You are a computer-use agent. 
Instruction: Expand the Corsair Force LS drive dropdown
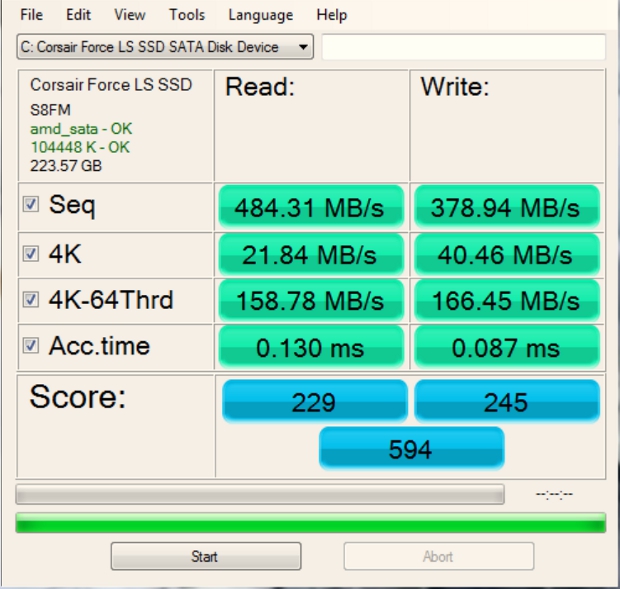[x=165, y=47]
